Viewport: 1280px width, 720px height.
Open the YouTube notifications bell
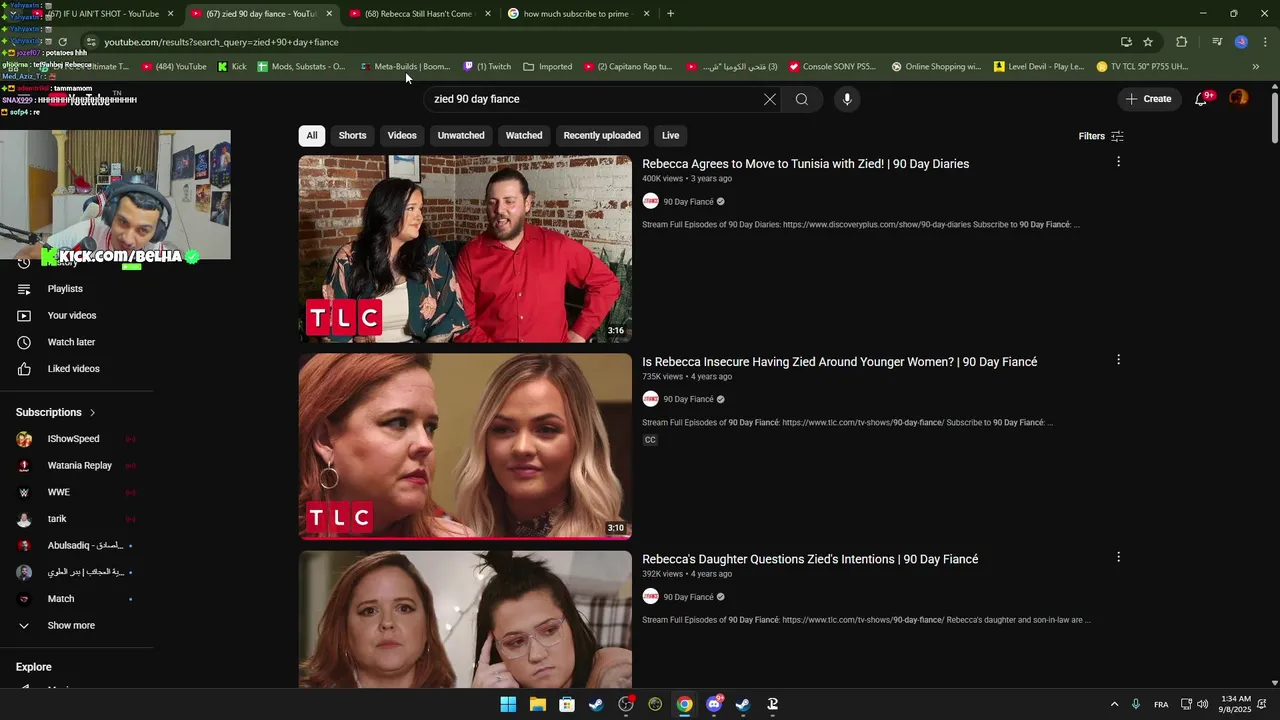click(x=1201, y=99)
